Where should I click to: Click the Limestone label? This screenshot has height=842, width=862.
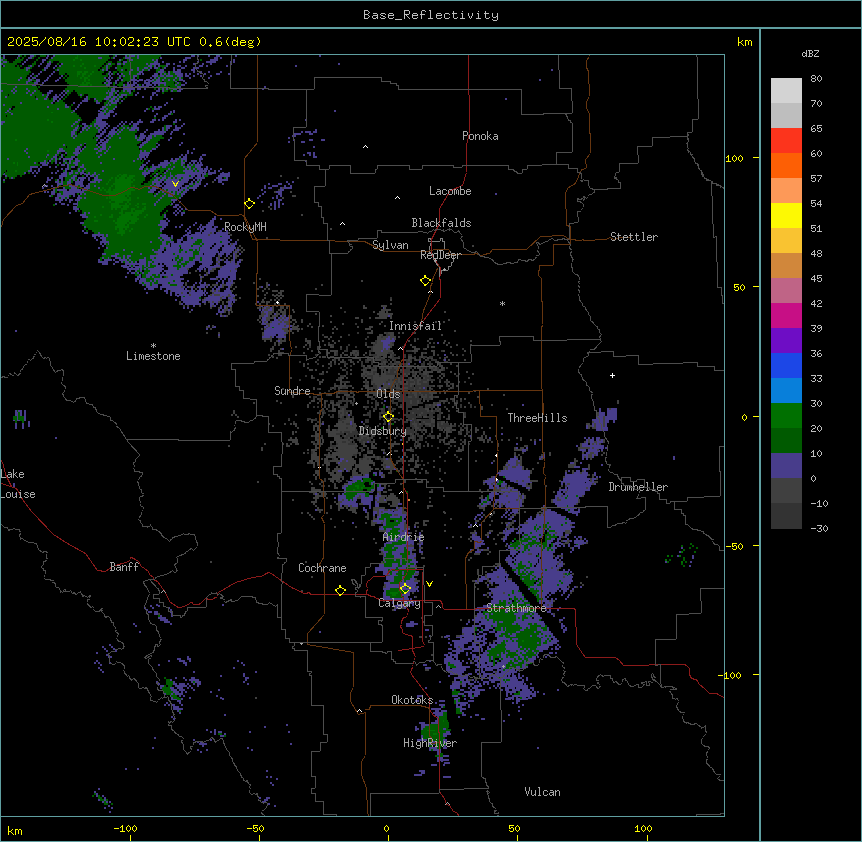(x=153, y=356)
